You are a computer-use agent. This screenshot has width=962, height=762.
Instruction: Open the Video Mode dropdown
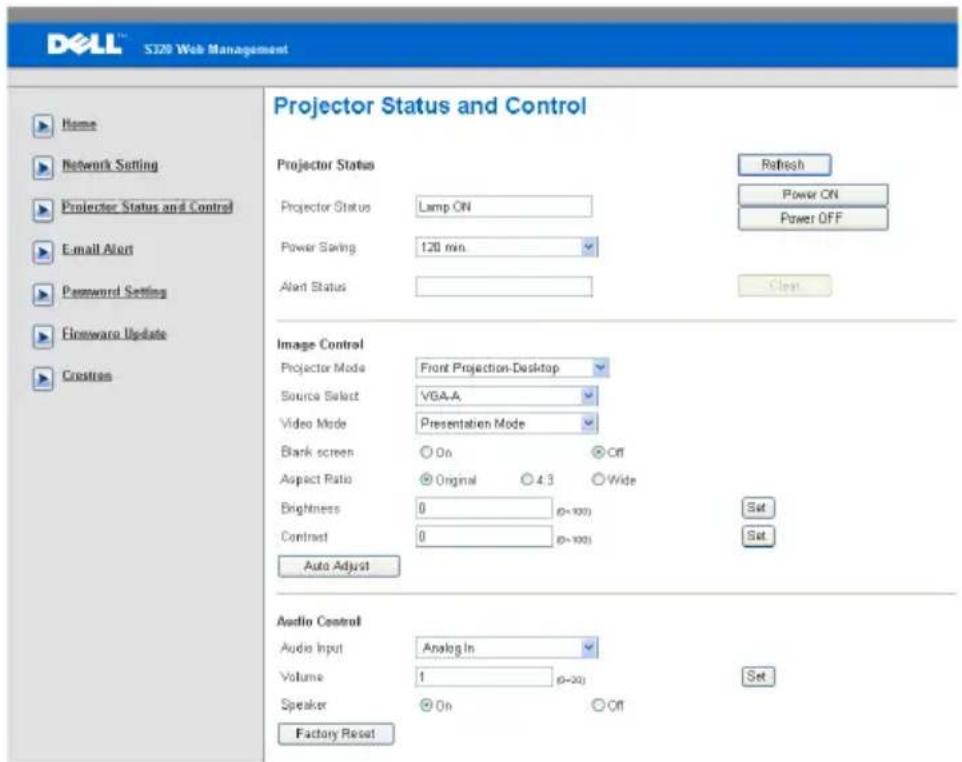(507, 423)
